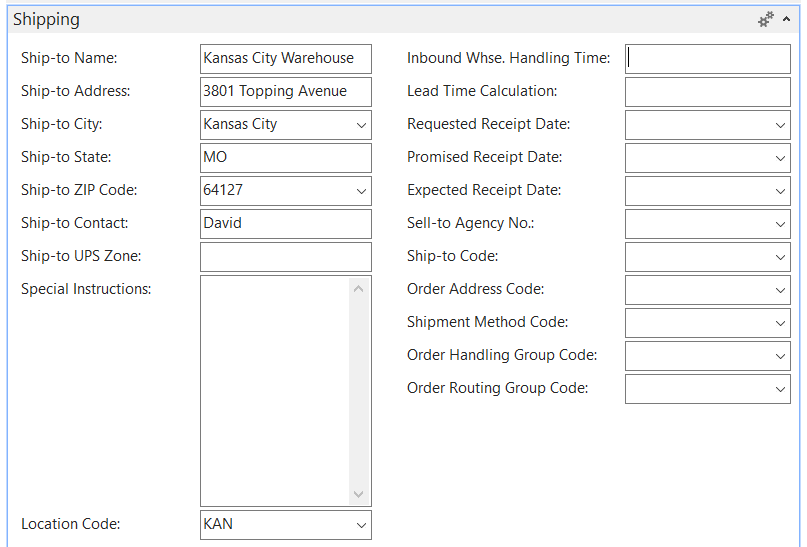Click the gear customize icon in Shipping header

766,19
